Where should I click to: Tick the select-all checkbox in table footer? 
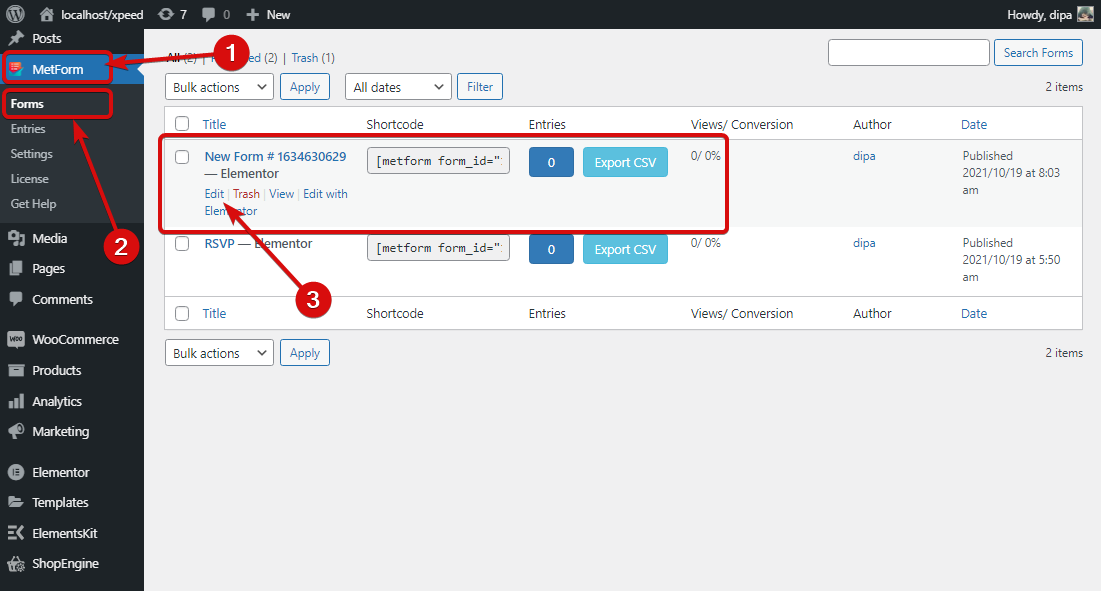tap(182, 313)
